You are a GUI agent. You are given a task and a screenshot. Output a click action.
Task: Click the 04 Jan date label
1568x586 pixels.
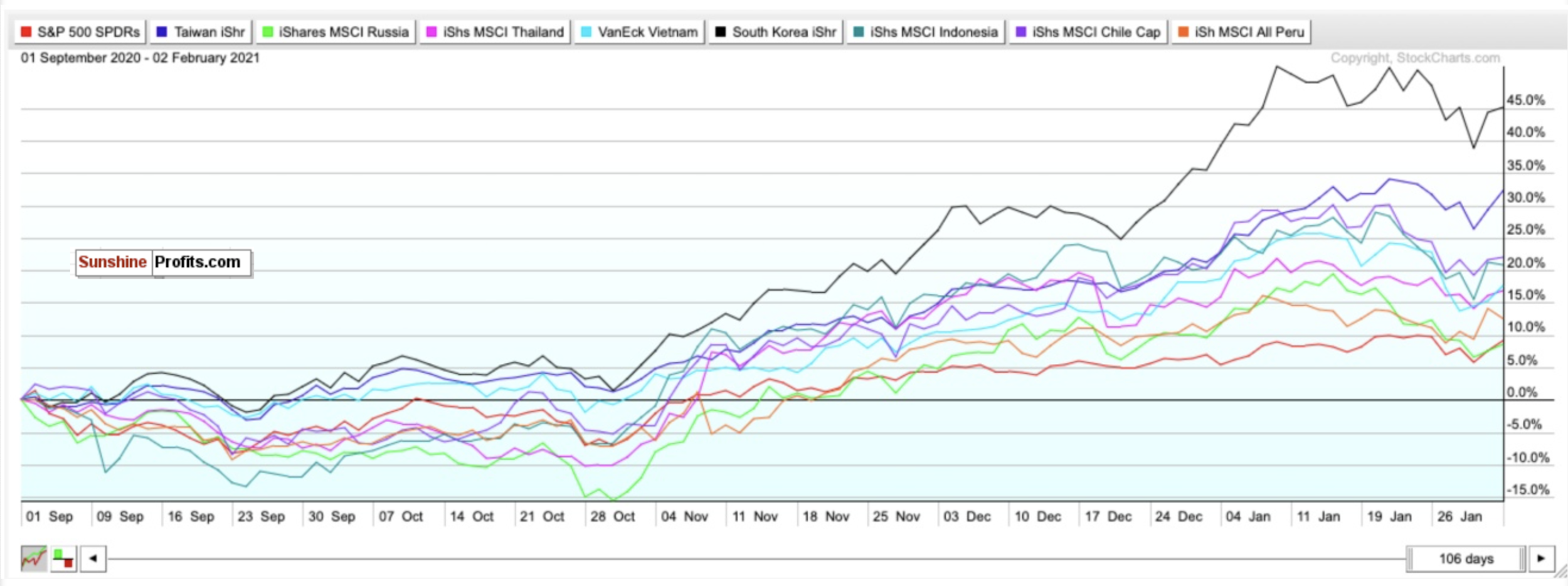click(1248, 516)
